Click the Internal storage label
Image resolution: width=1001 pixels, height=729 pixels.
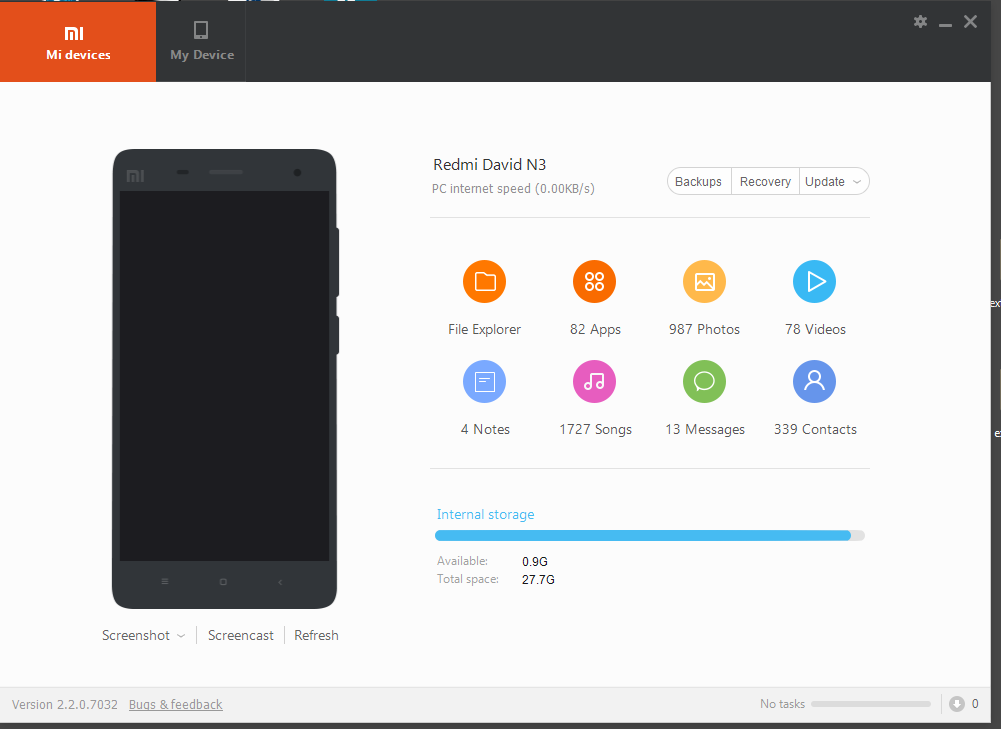(x=485, y=515)
